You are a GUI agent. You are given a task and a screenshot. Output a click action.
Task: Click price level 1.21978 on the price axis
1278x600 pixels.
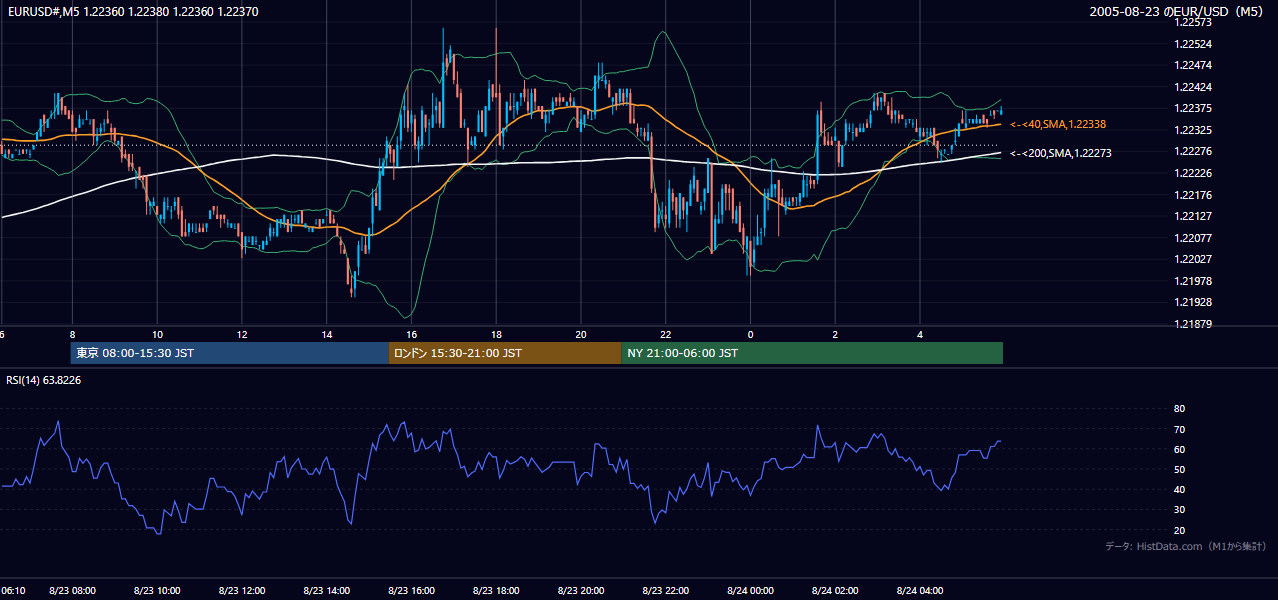[x=1194, y=281]
